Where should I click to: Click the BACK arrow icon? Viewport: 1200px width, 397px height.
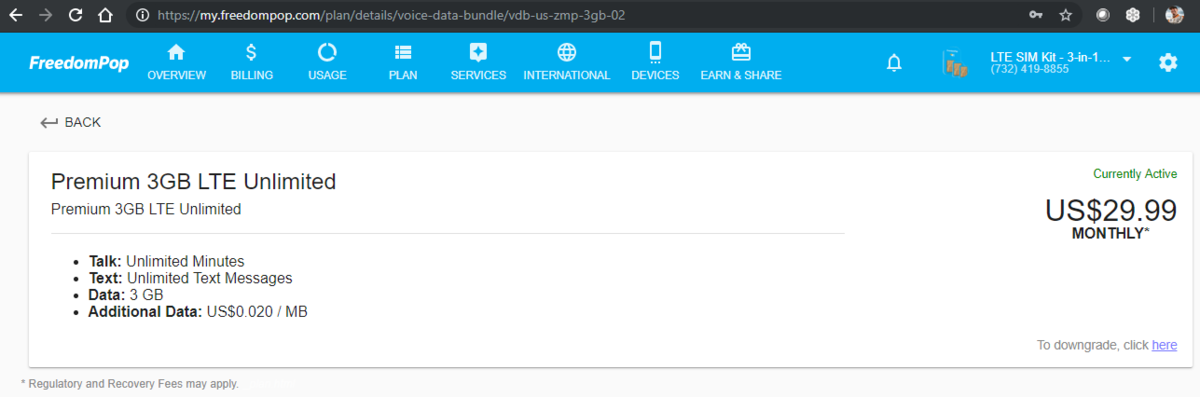point(49,123)
